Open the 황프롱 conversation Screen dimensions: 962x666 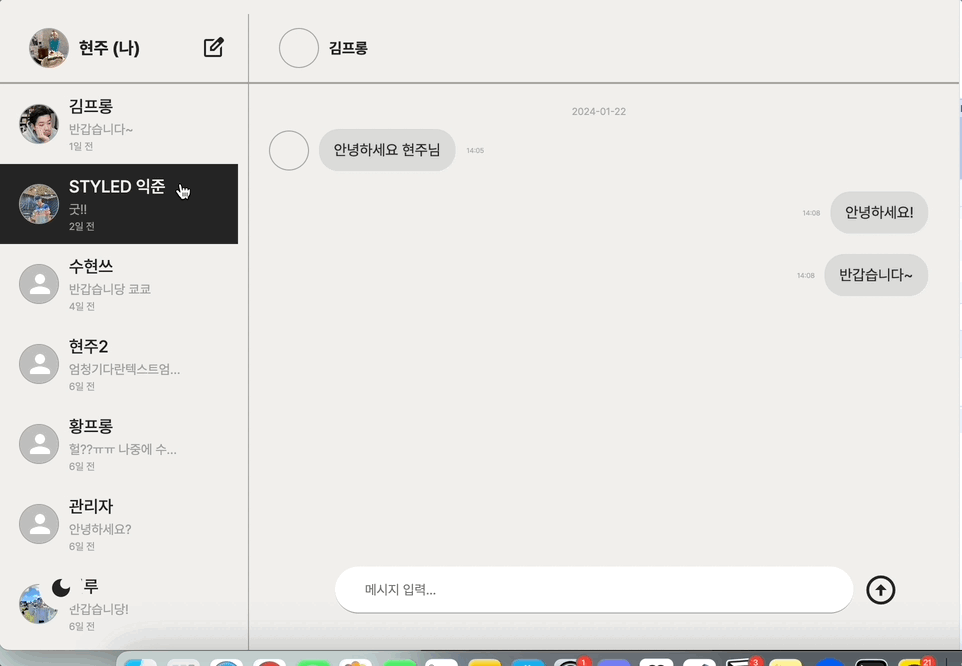[119, 444]
